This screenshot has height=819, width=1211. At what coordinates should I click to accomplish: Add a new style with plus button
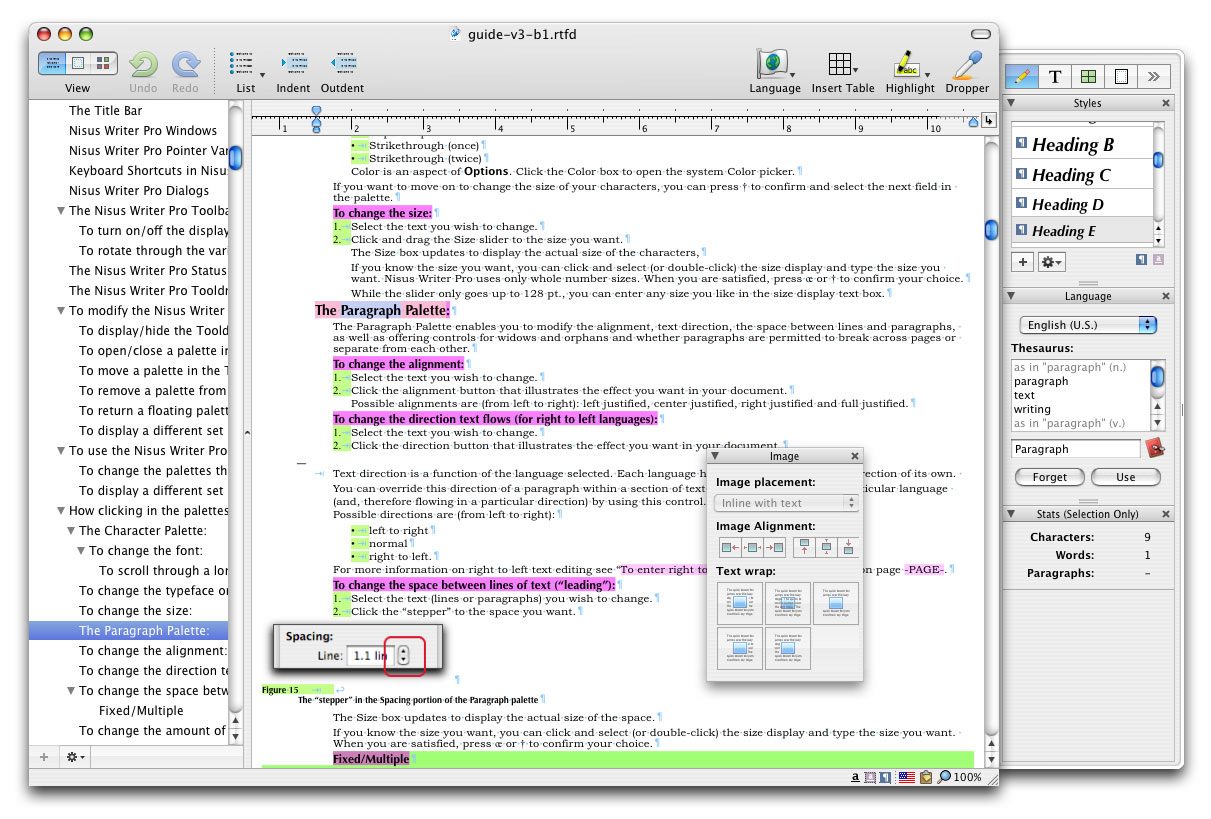pyautogui.click(x=1022, y=261)
